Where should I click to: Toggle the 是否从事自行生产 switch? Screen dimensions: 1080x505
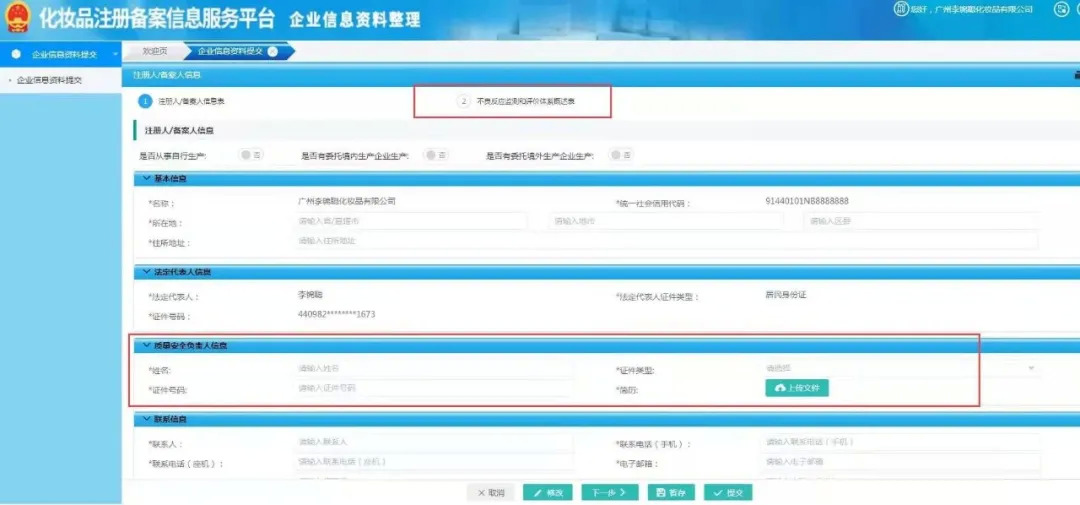point(251,155)
